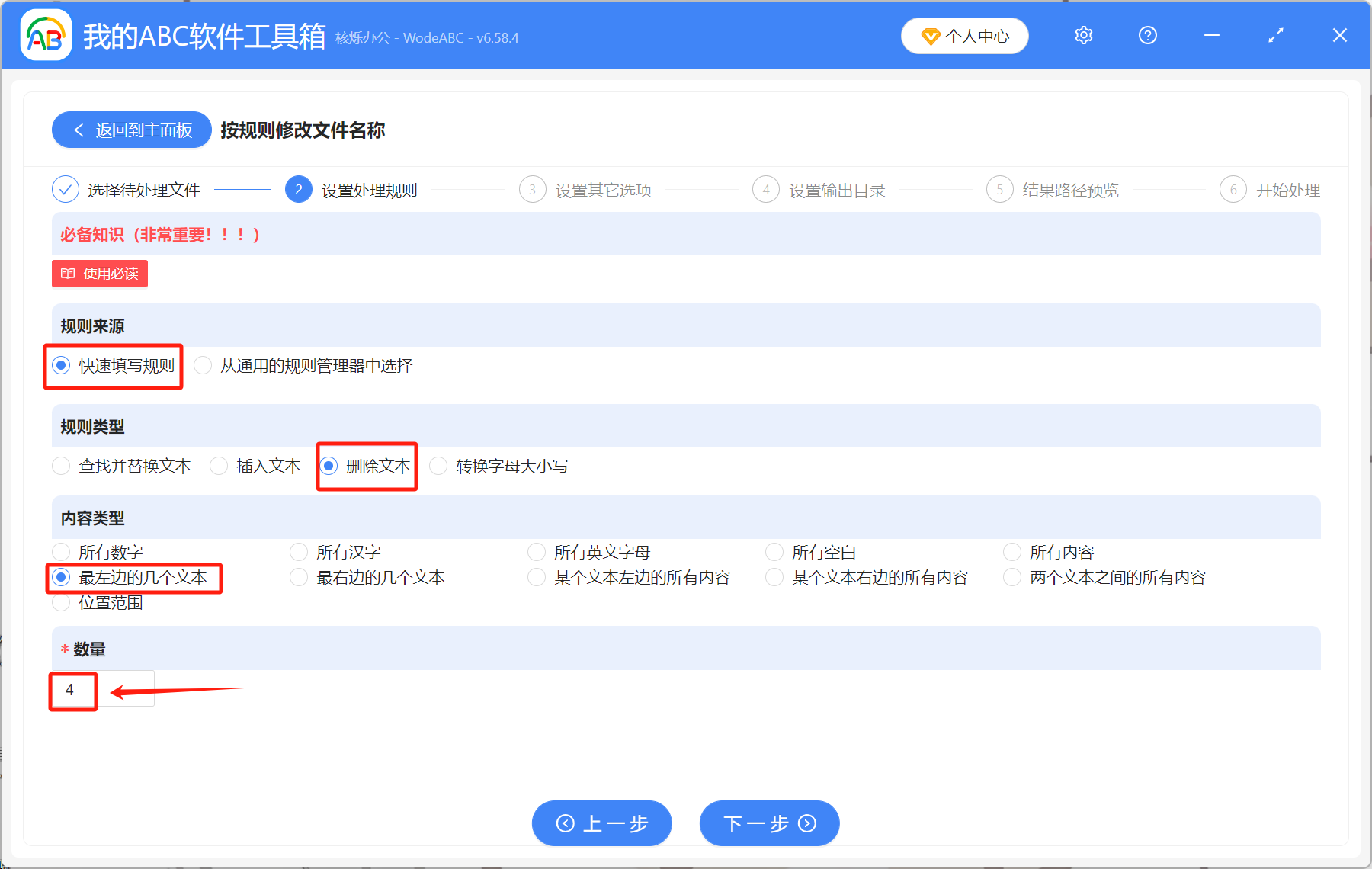Screen dimensions: 1372x869
Task: Click the AB app logo
Action: tap(46, 35)
